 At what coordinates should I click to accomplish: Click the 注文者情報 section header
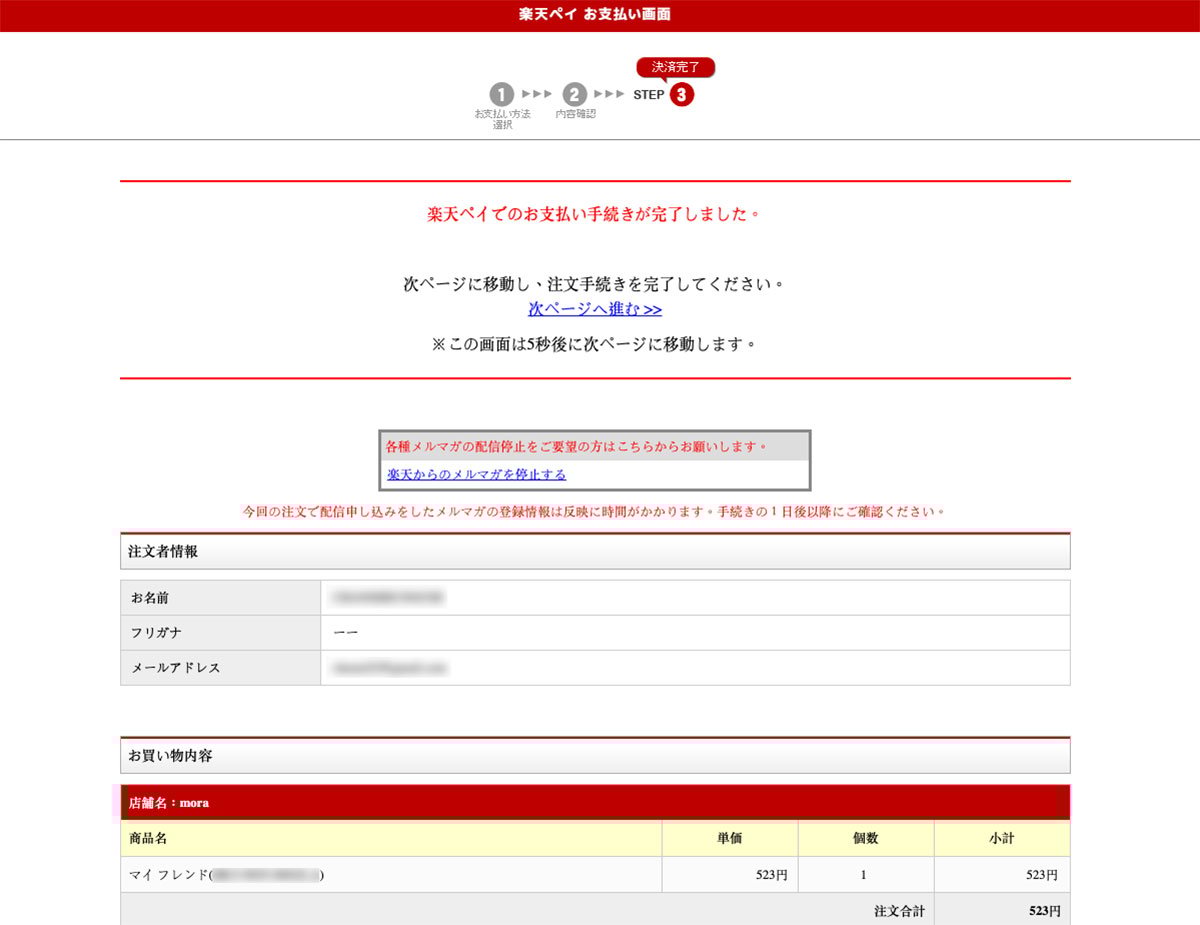click(595, 551)
